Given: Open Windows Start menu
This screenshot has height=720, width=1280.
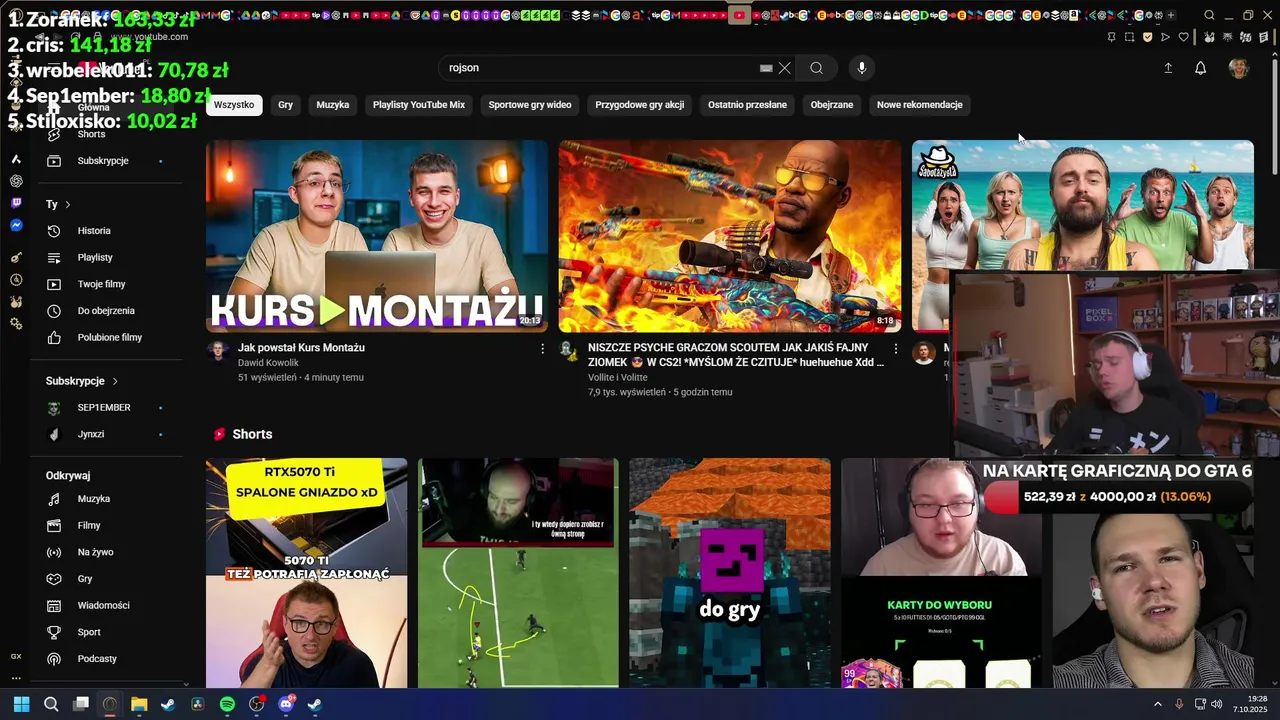Looking at the screenshot, I should [21, 704].
